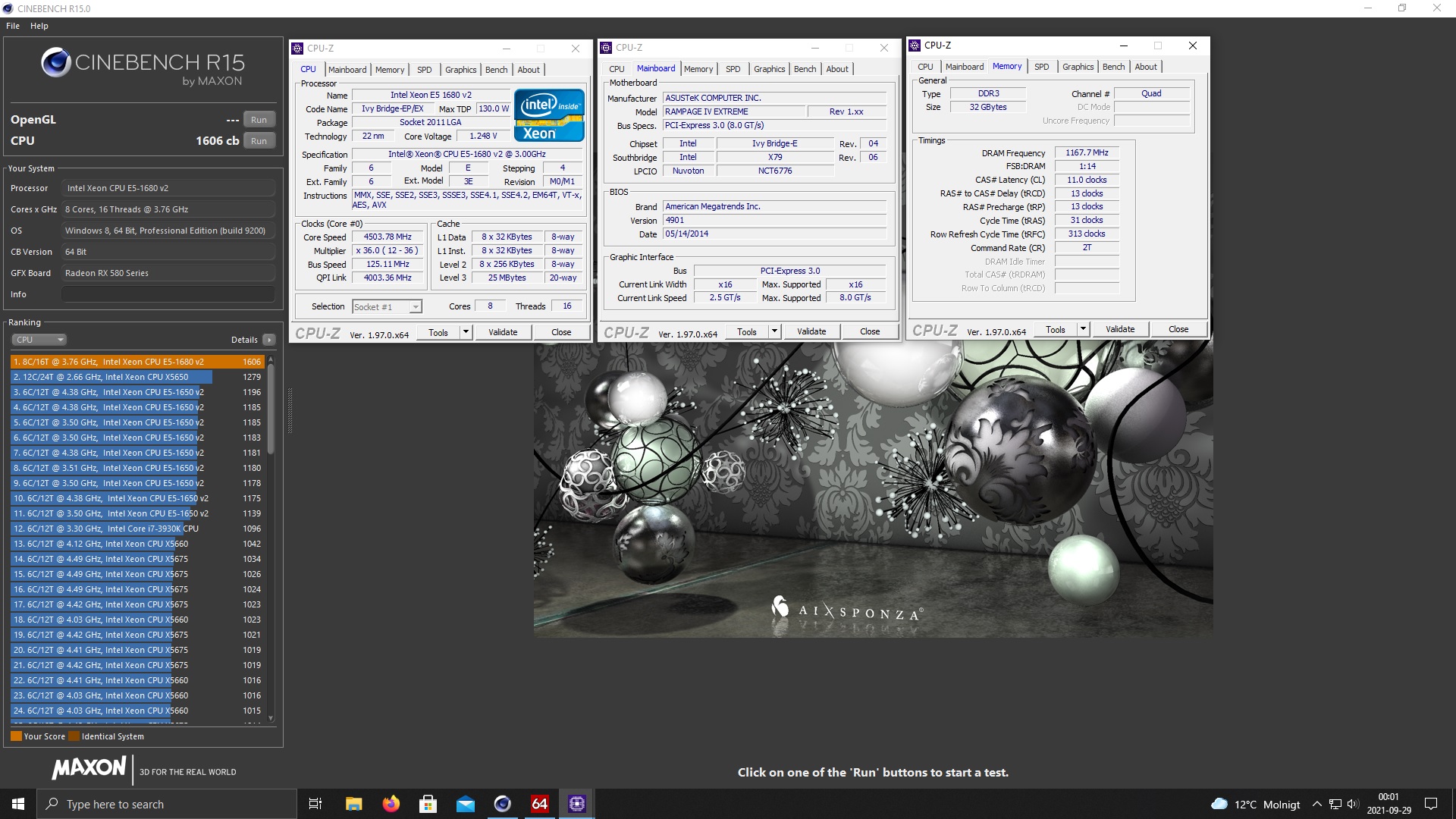Click Tools button in first CPU-Z window

click(x=438, y=332)
